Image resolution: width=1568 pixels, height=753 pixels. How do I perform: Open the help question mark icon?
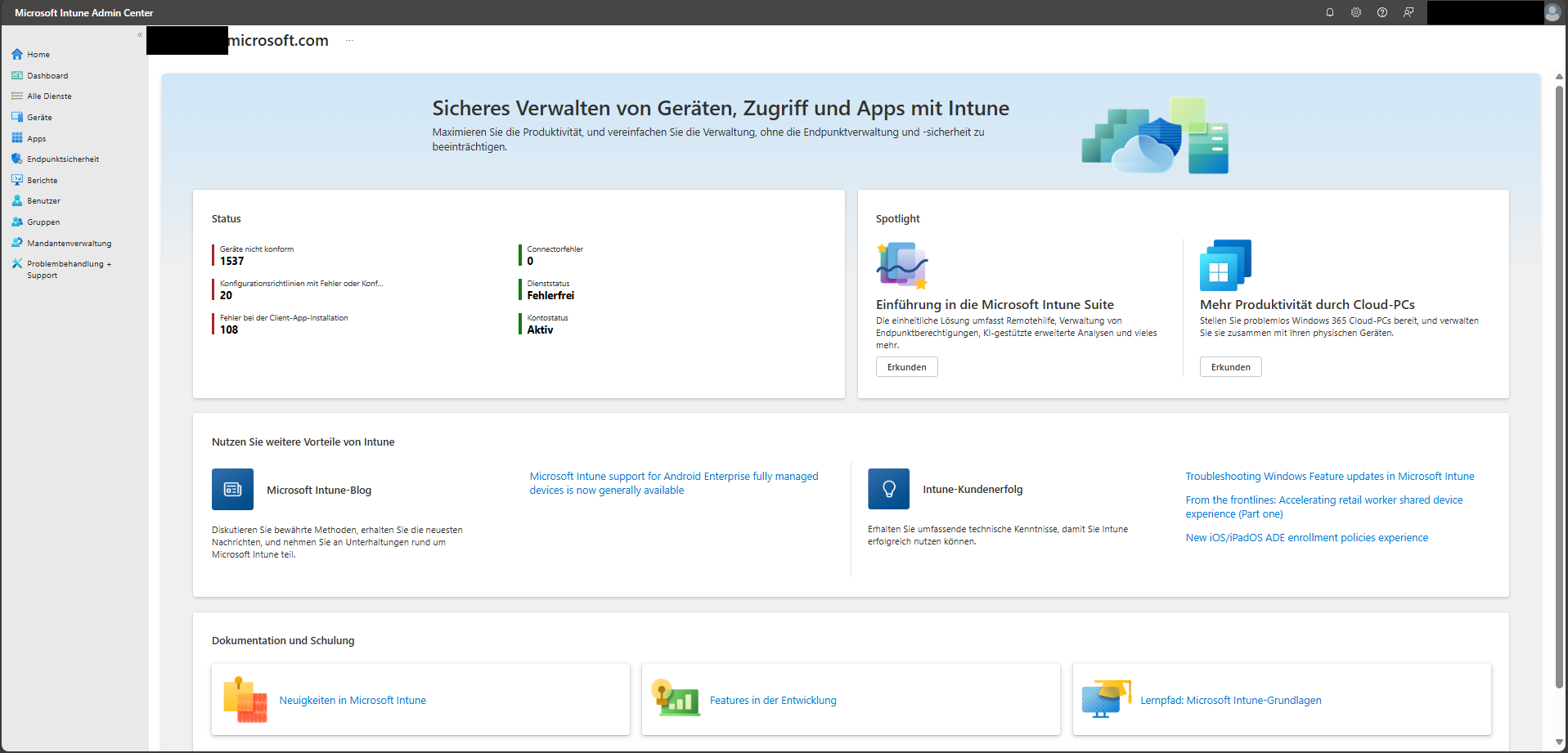coord(1382,12)
